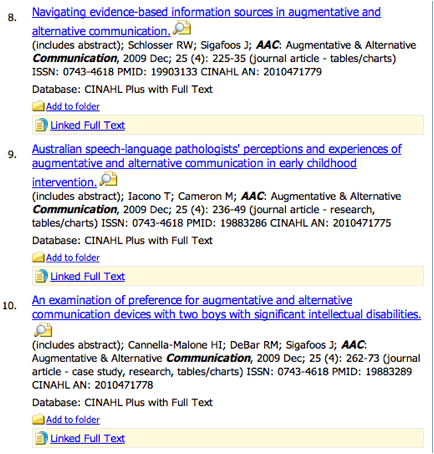Click folder icon for result 9
This screenshot has height=454, width=434.
(x=38, y=257)
